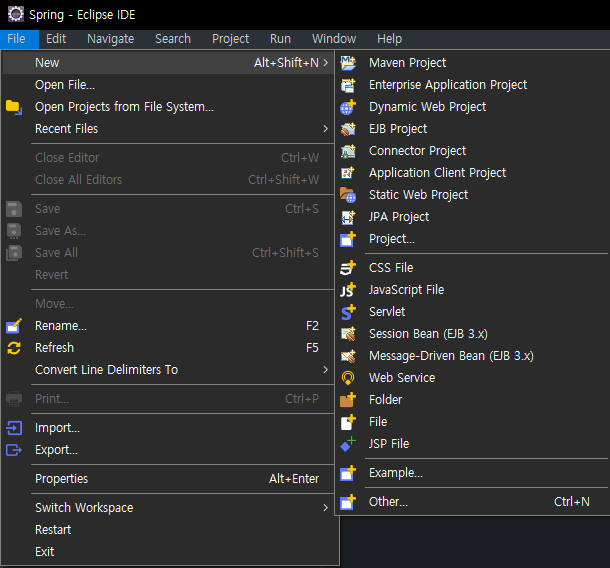The height and width of the screenshot is (568, 610).
Task: Expand the Recent Files submenu arrow
Action: (x=326, y=129)
